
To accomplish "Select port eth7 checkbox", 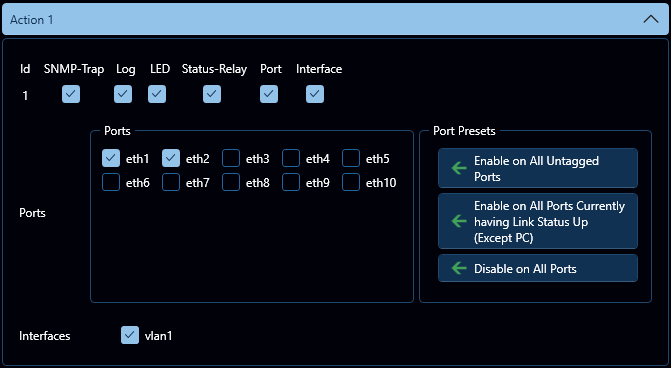I will click(171, 182).
